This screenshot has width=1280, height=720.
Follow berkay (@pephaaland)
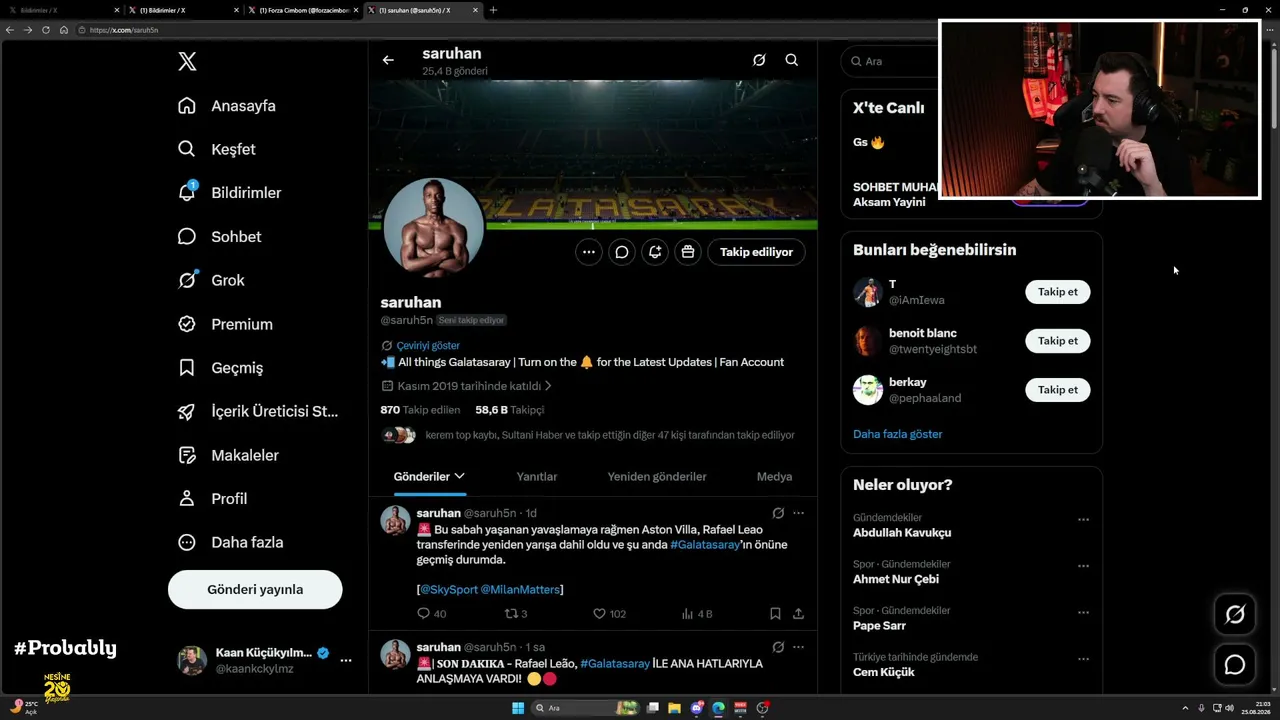pyautogui.click(x=1057, y=390)
